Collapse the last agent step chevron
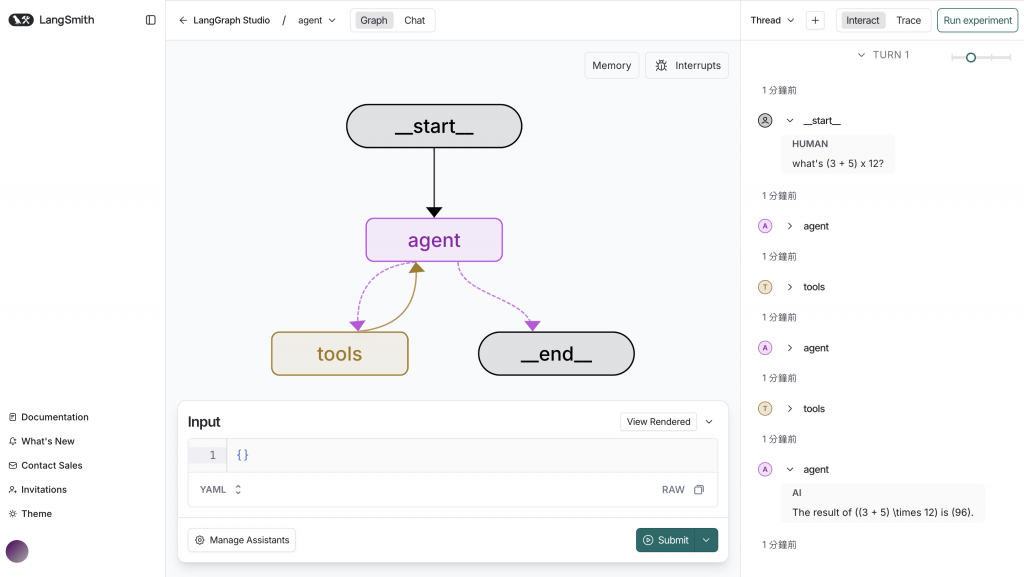This screenshot has width=1024, height=577. click(790, 469)
